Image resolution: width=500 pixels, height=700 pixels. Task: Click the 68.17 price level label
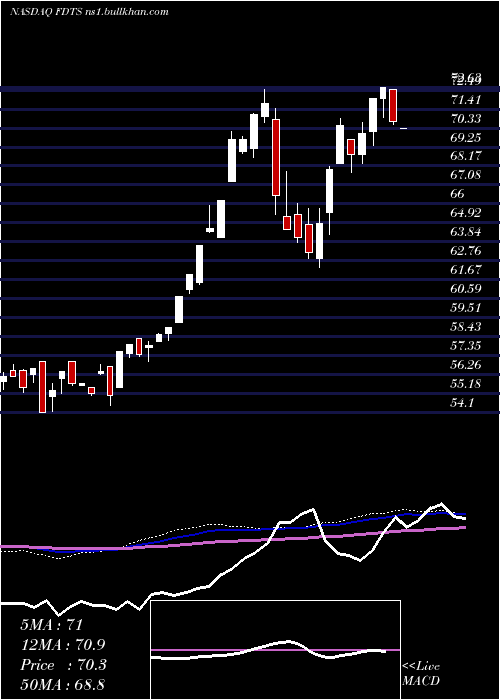(466, 156)
